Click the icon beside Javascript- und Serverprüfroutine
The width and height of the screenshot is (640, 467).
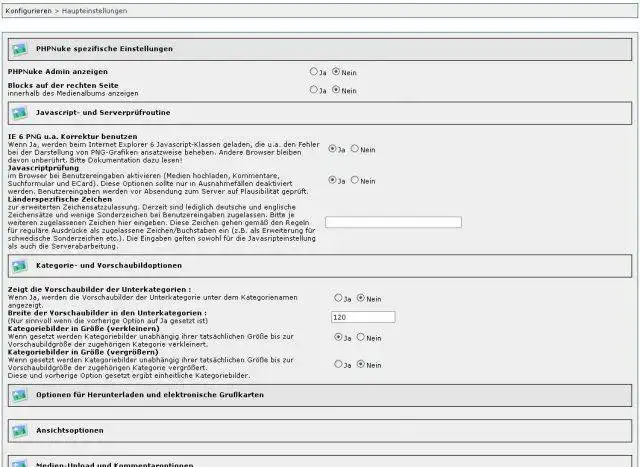pyautogui.click(x=20, y=113)
